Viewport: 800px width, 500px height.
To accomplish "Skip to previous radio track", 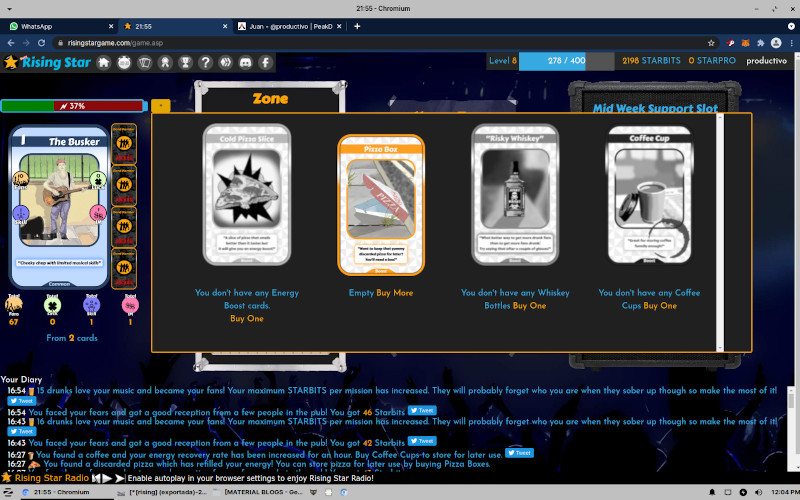I will click(96, 478).
